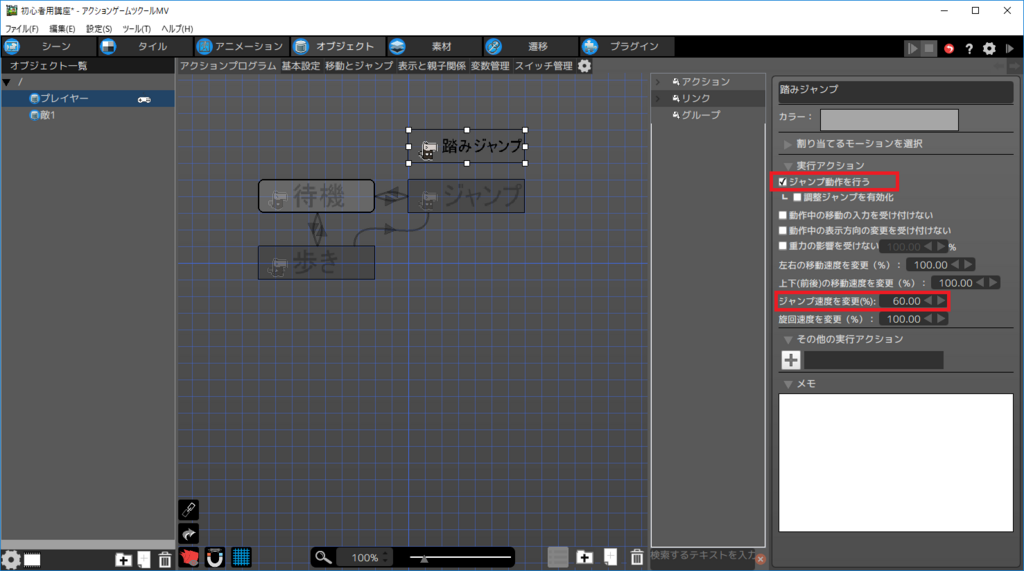Click the gear icon beside スイッチ管理
The width and height of the screenshot is (1024, 571).
584,66
